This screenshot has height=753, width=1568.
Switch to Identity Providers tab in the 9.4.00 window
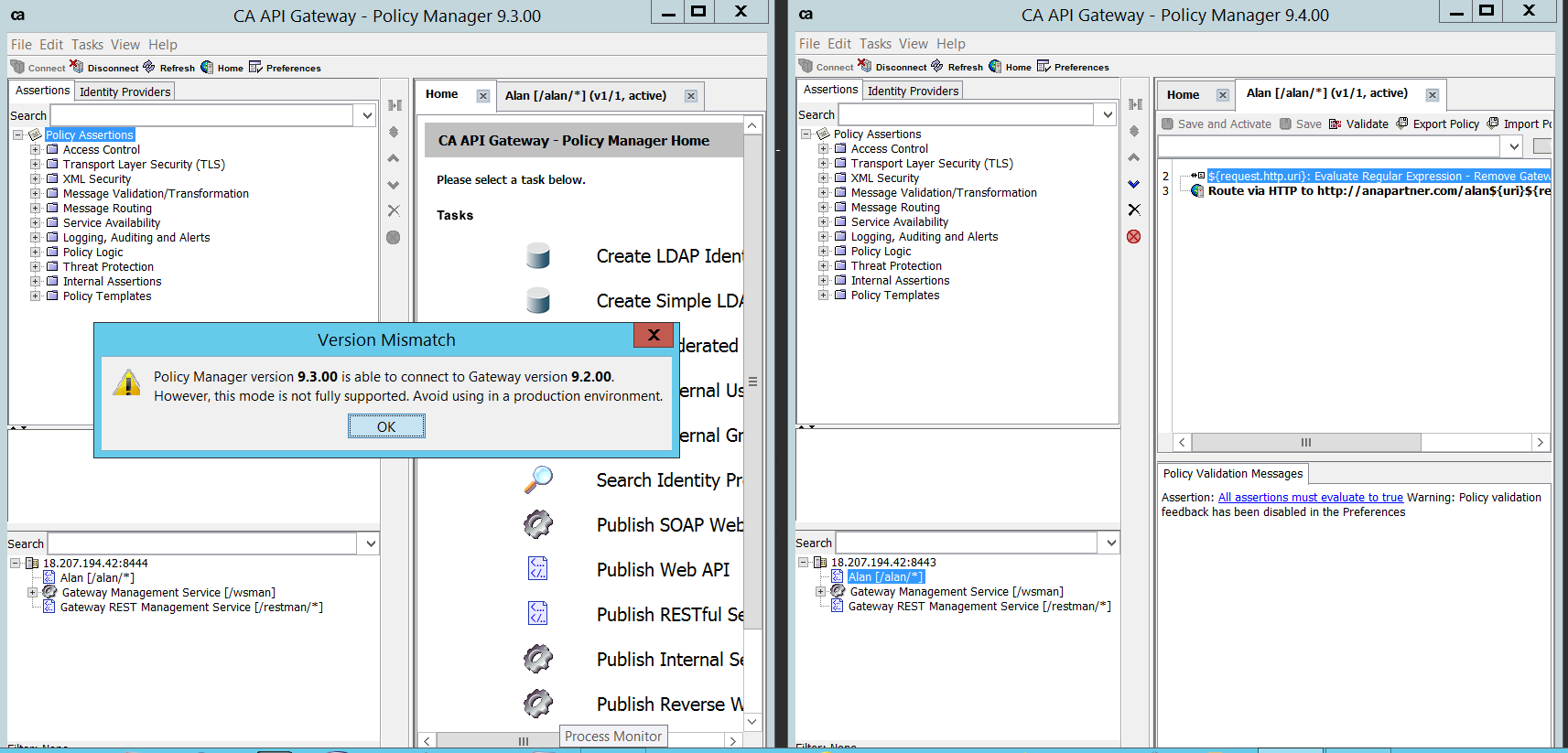[913, 91]
